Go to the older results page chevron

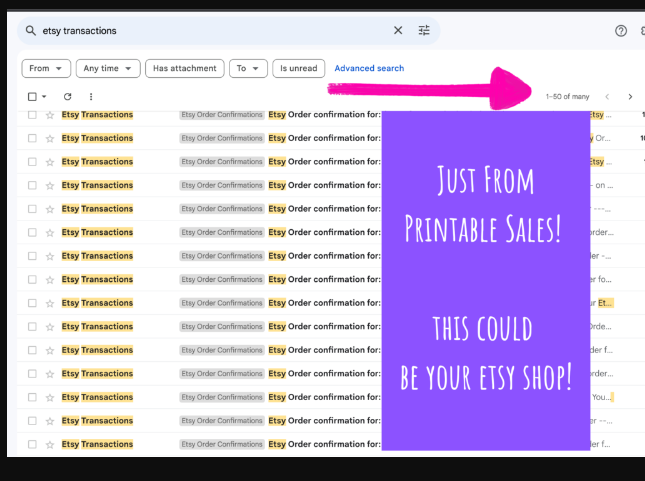tap(630, 97)
